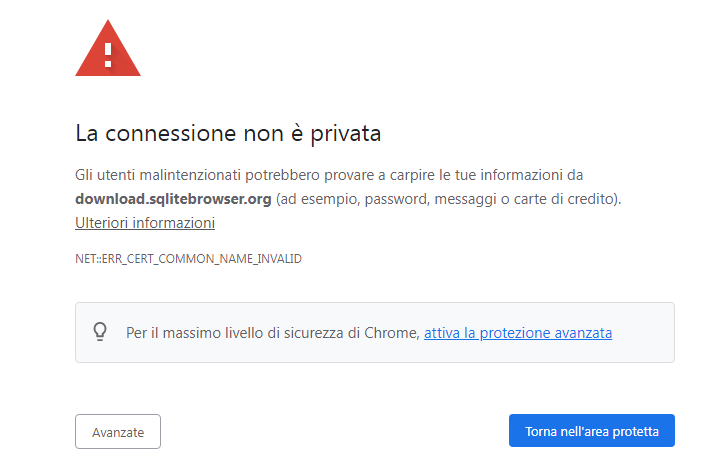Click the lightbulb security tip icon
This screenshot has height=470, width=725.
coord(100,332)
